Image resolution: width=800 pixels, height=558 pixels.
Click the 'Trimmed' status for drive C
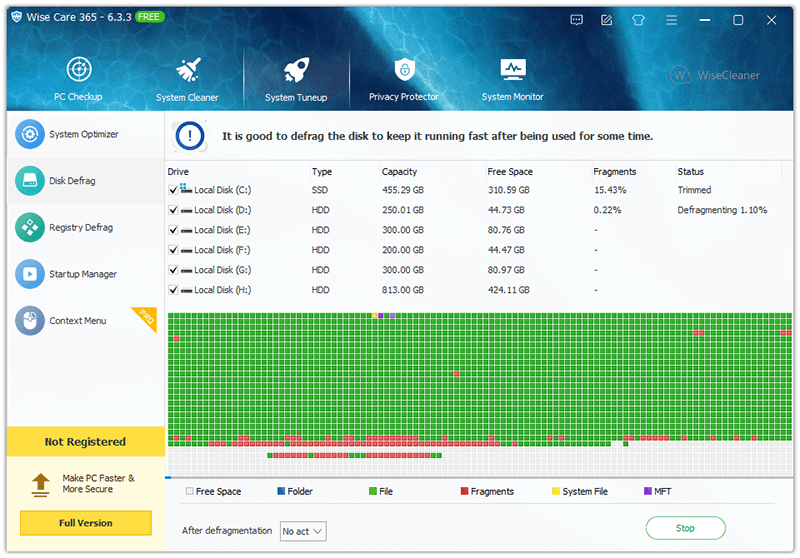694,190
